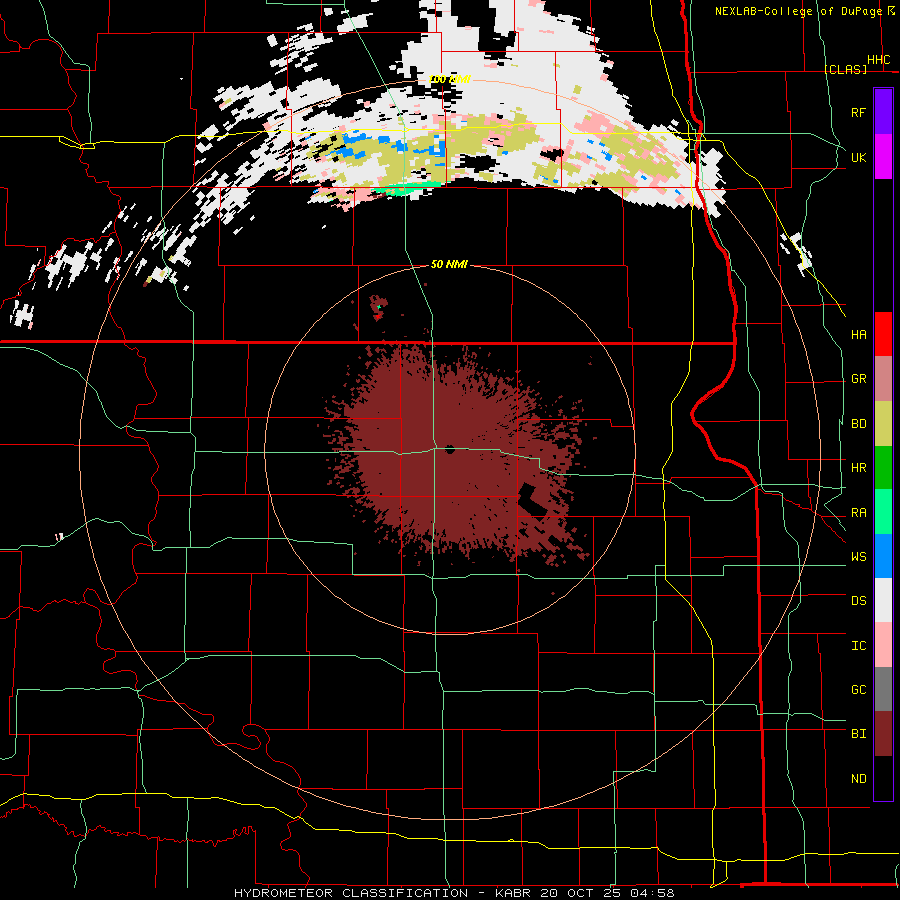The image size is (900, 900).
Task: Click the 'HHC' product label
Action: (x=879, y=60)
